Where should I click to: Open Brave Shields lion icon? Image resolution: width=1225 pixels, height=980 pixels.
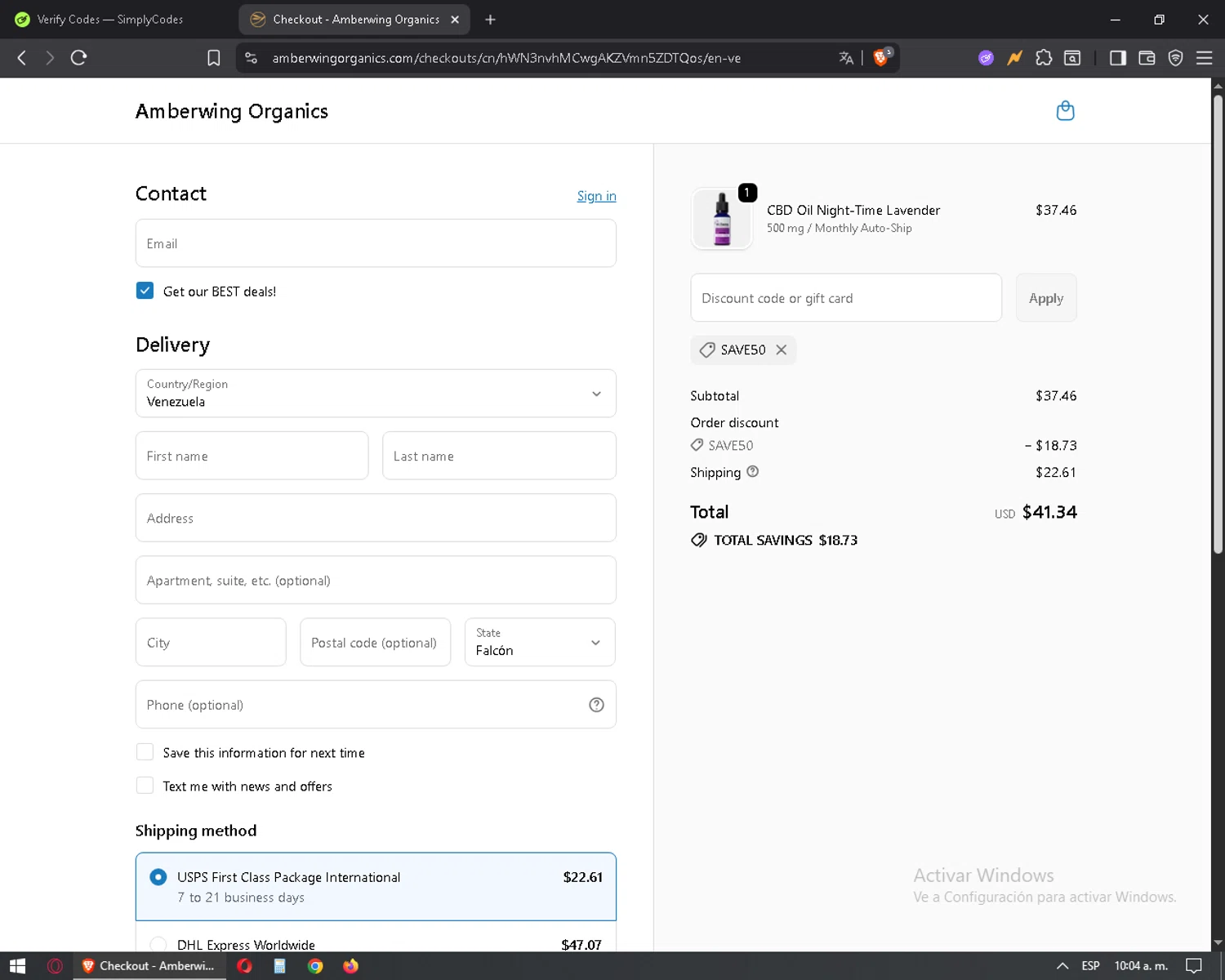pos(881,57)
